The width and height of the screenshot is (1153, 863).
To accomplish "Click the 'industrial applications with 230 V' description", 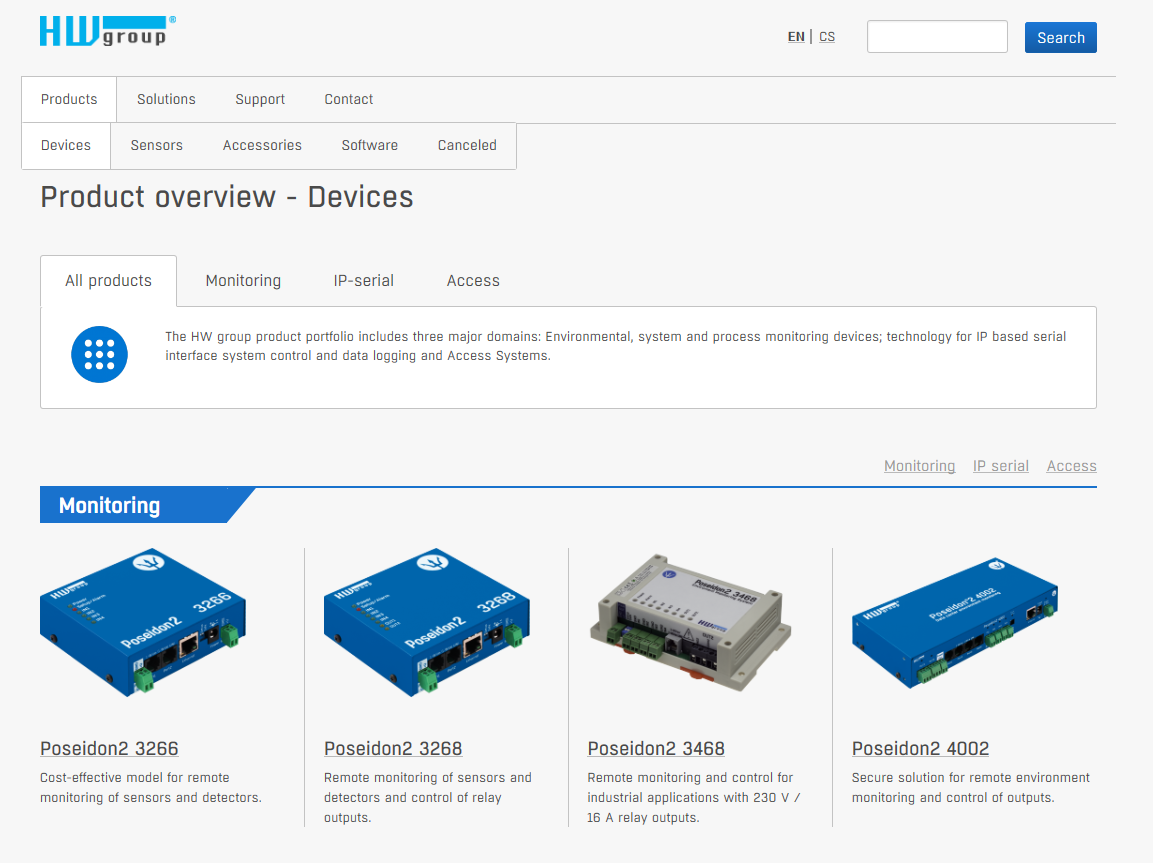I will pyautogui.click(x=693, y=798).
